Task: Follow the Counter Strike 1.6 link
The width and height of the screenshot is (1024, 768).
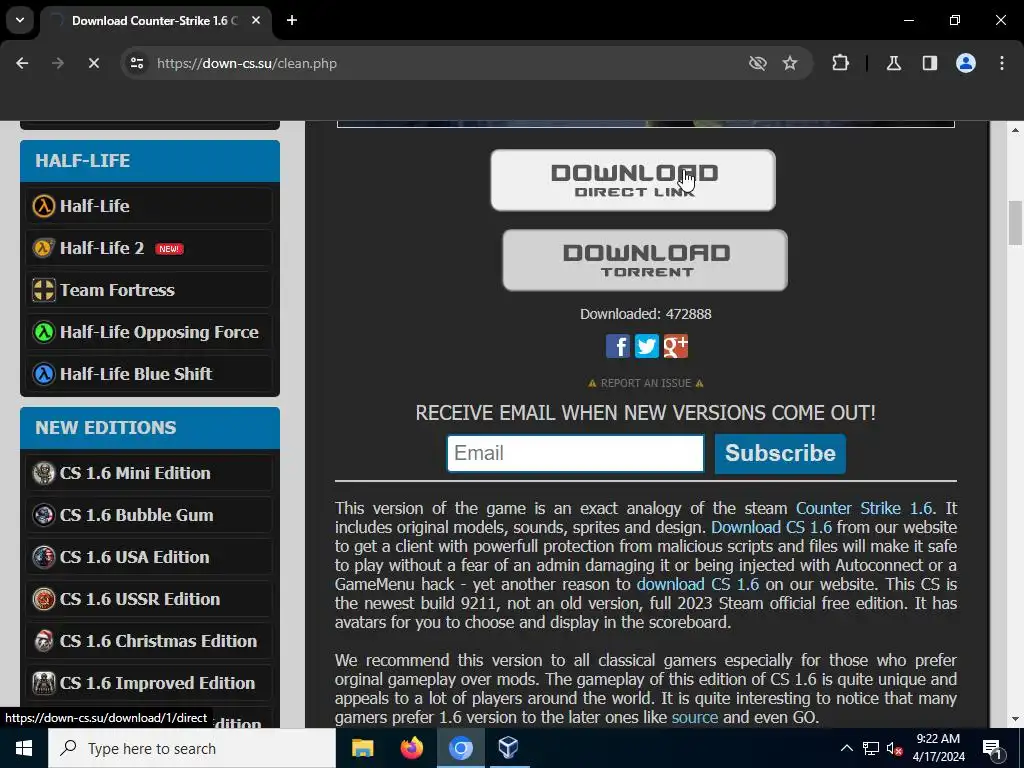Action: tap(863, 508)
